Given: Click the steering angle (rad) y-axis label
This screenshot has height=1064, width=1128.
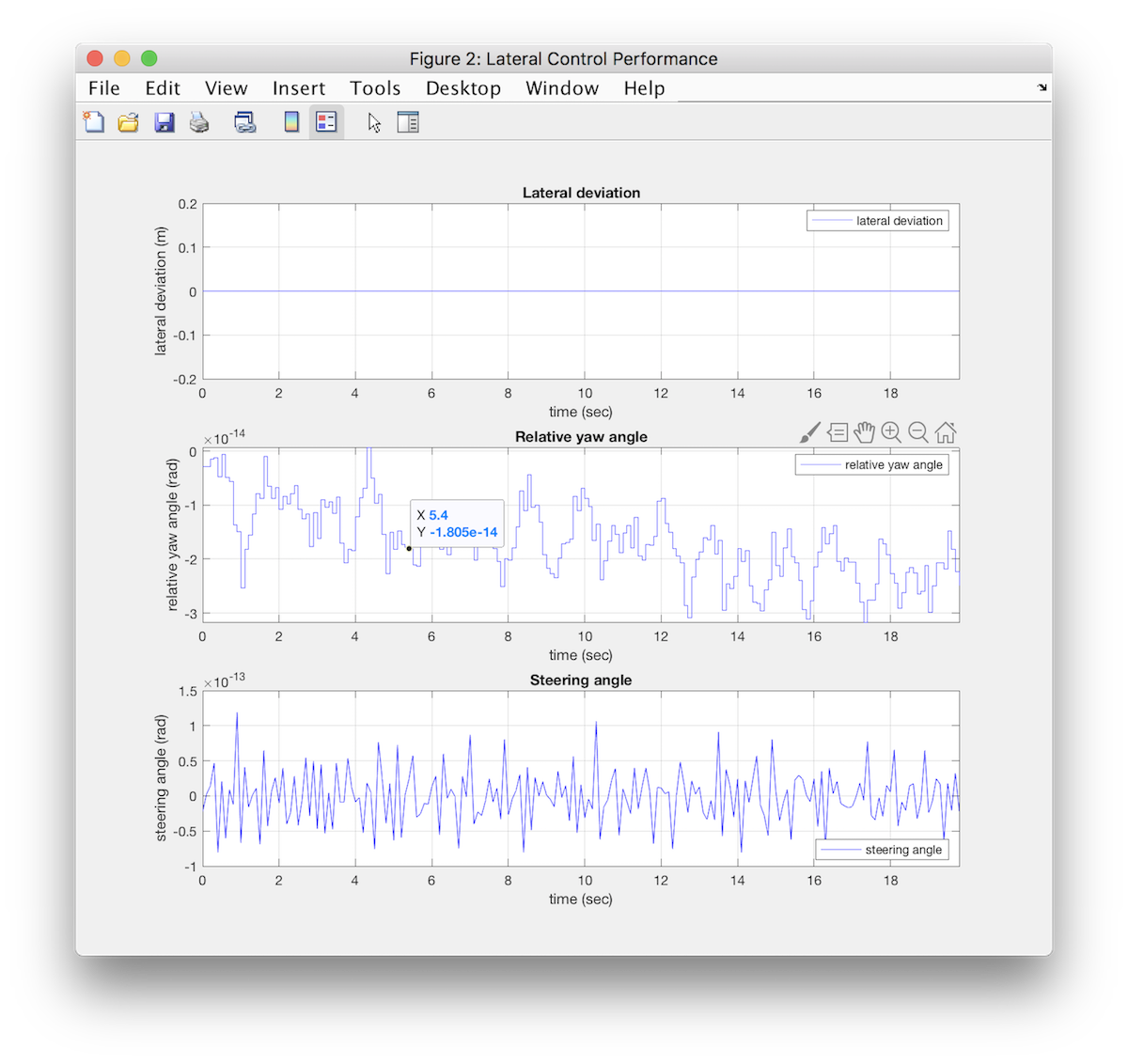Looking at the screenshot, I should [x=161, y=778].
